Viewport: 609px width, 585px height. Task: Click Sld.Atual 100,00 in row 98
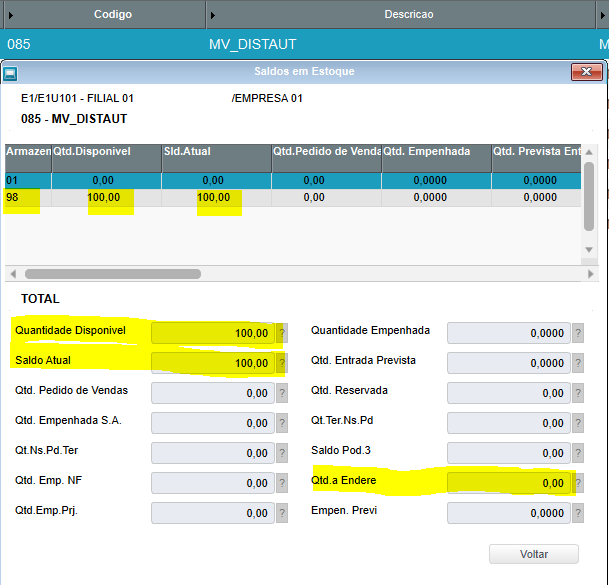coord(213,198)
